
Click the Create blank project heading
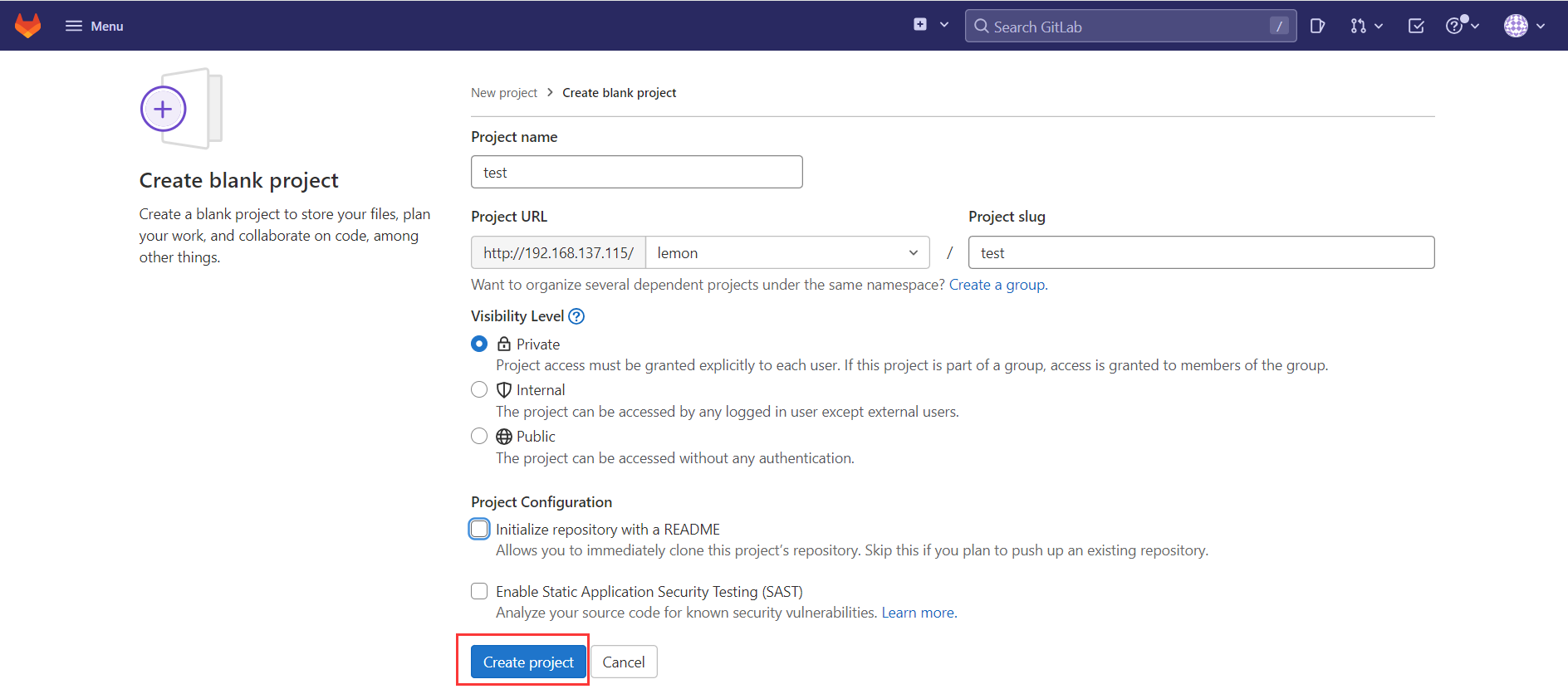[x=239, y=180]
